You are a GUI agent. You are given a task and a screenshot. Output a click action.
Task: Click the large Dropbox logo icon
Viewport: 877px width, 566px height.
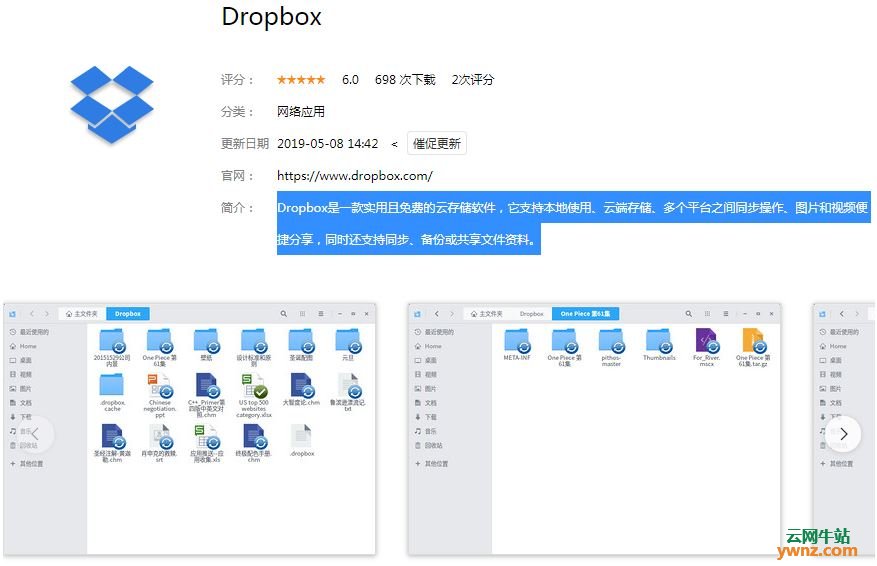pos(112,104)
